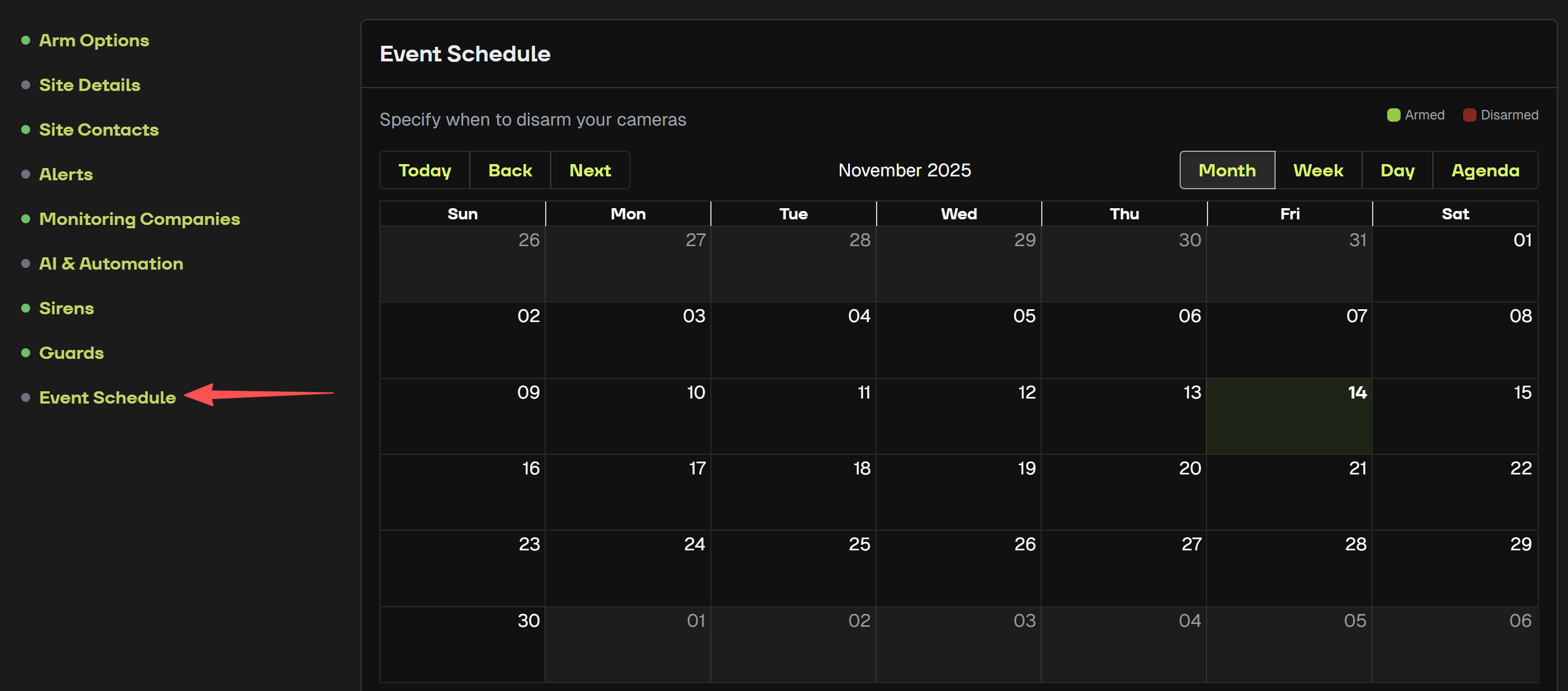Select November 14 on the calendar
1568x691 pixels.
1289,417
